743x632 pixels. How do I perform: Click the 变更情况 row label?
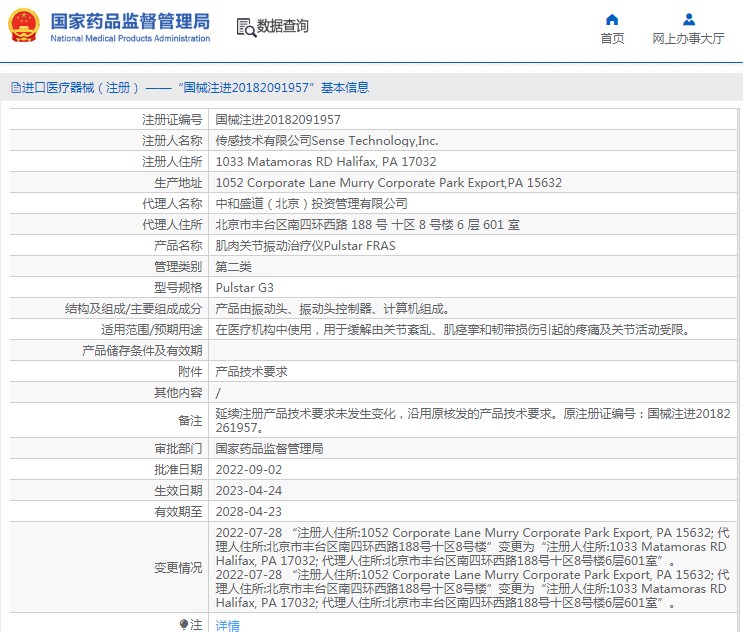(178, 568)
